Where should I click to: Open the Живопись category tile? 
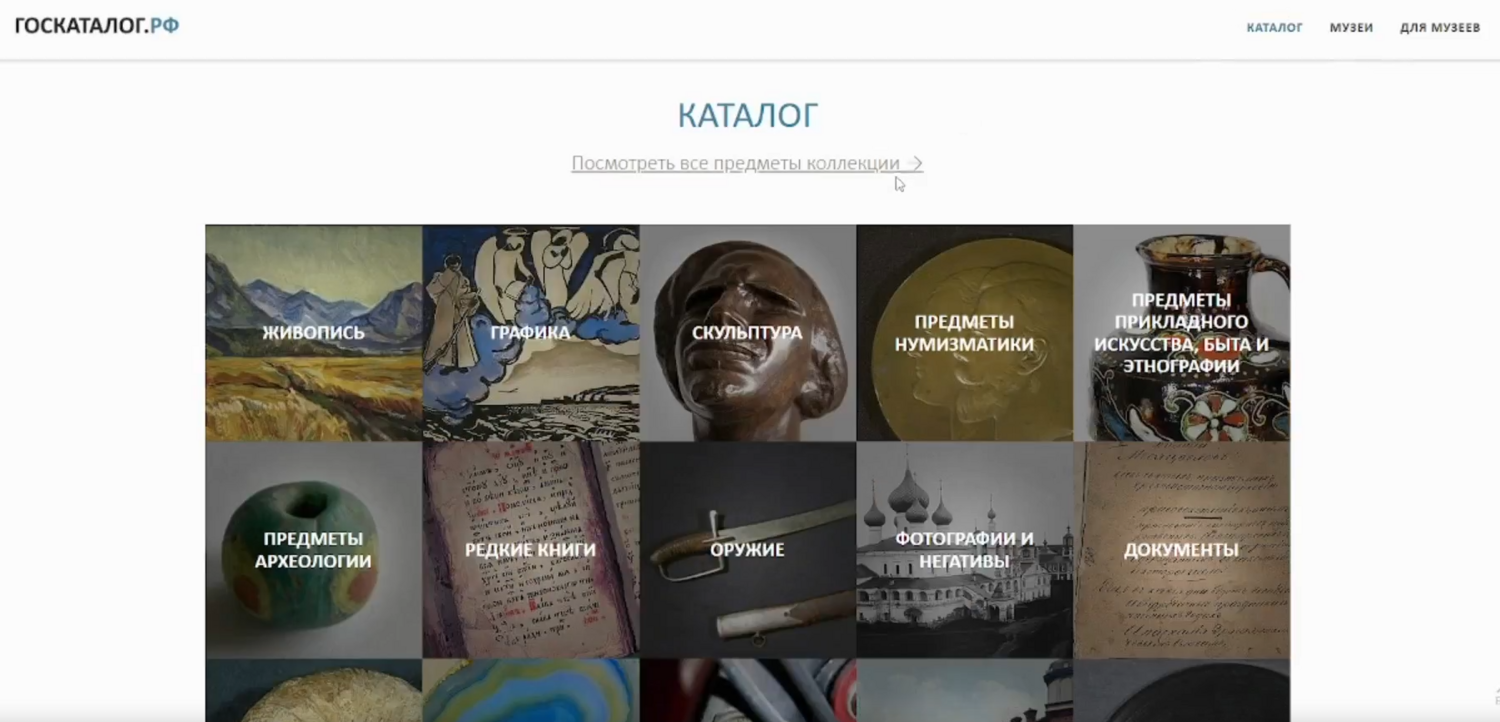point(314,333)
